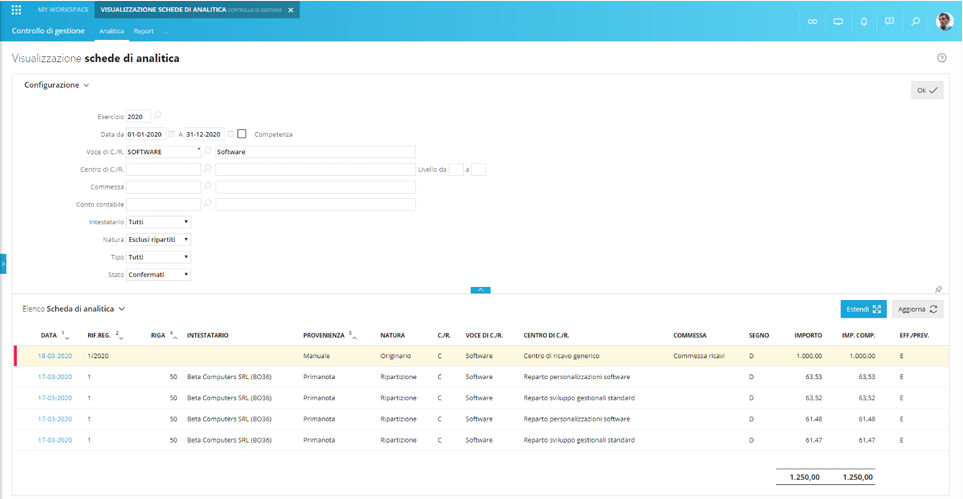Expand the Intestatario dropdown
Image resolution: width=963 pixels, height=499 pixels.
(159, 222)
